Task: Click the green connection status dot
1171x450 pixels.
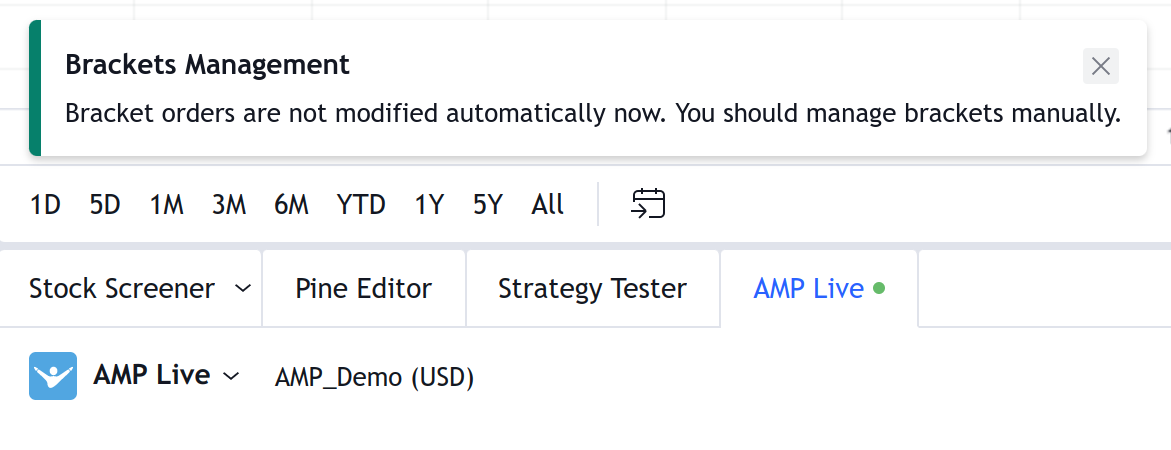Action: (x=879, y=289)
